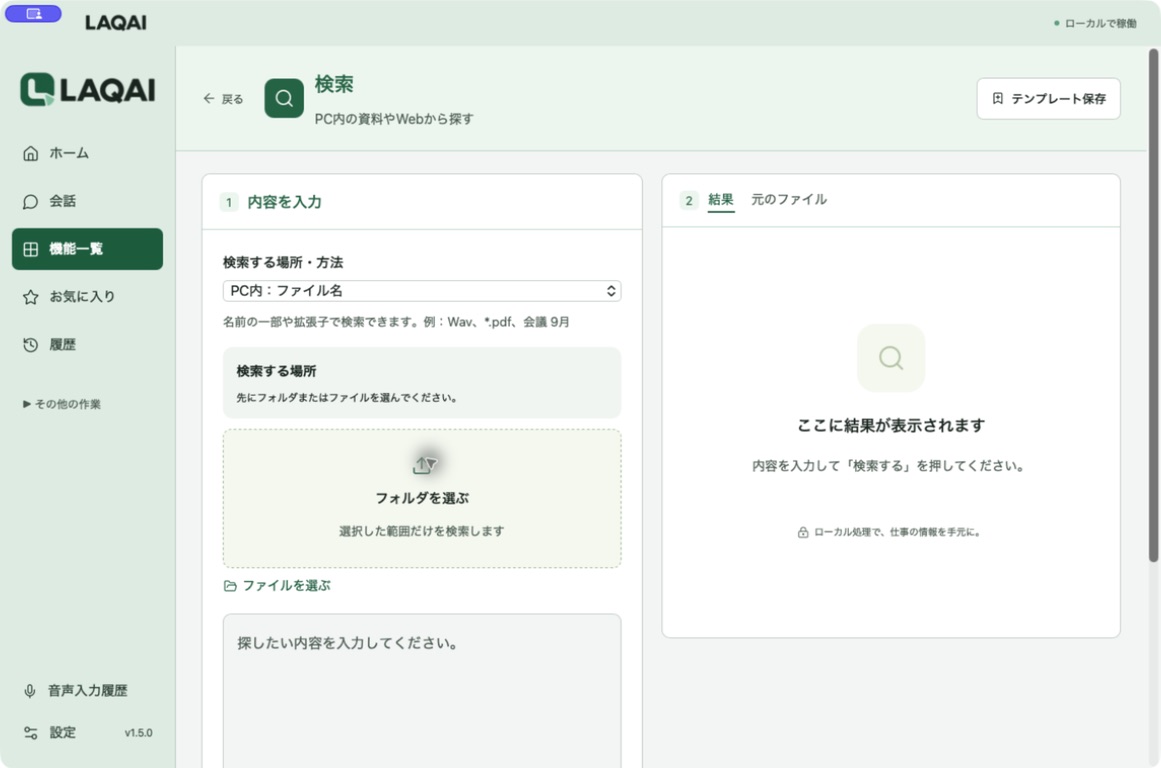Click the sliders icon beside 設定
Image resolution: width=1161 pixels, height=768 pixels.
30,732
